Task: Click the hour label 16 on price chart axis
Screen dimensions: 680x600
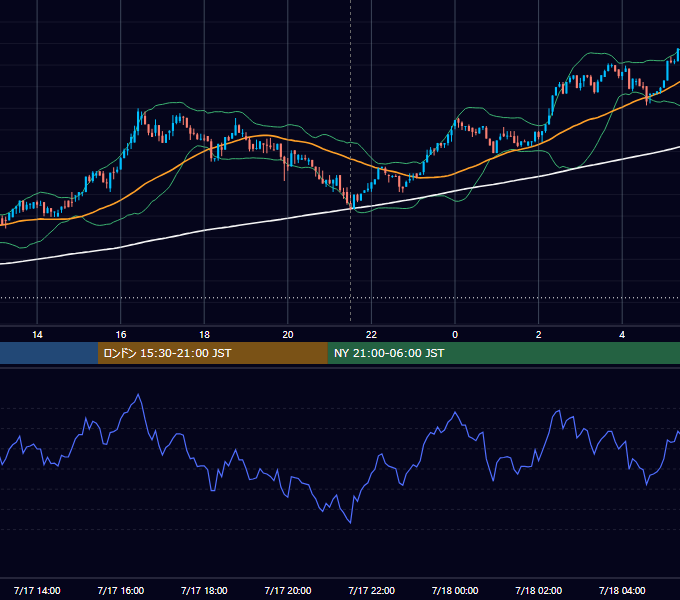Action: (121, 335)
